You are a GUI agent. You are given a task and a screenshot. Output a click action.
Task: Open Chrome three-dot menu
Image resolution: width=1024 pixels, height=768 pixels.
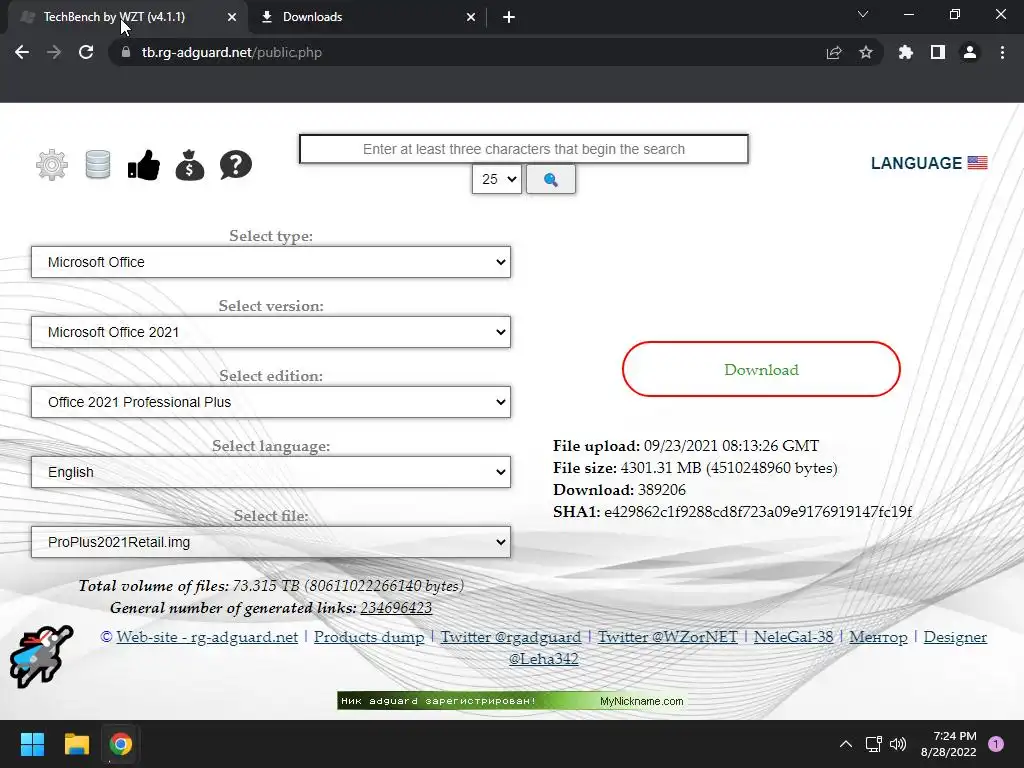(1002, 52)
